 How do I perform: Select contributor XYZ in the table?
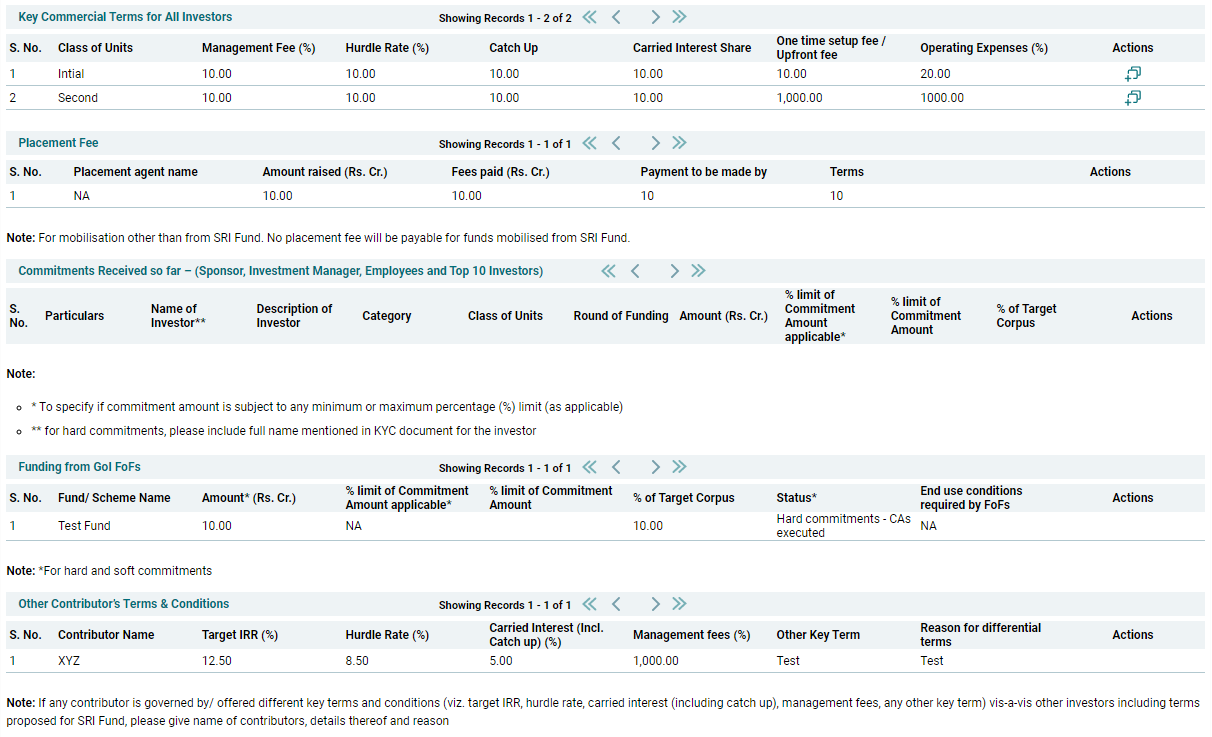pyautogui.click(x=70, y=661)
